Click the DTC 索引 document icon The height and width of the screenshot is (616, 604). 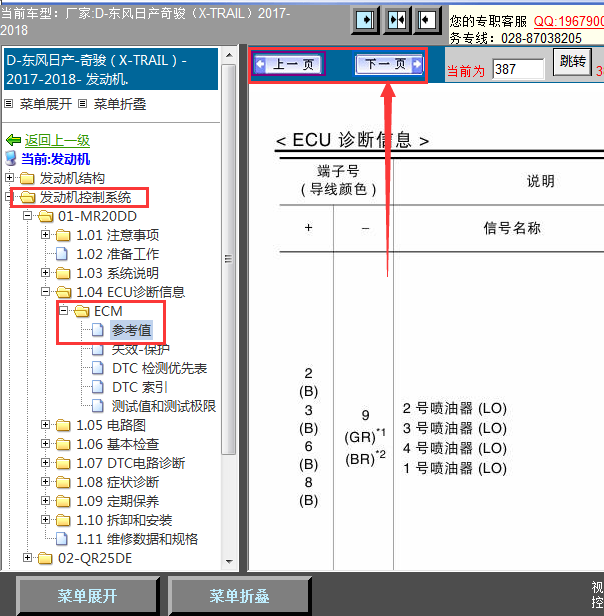click(98, 387)
